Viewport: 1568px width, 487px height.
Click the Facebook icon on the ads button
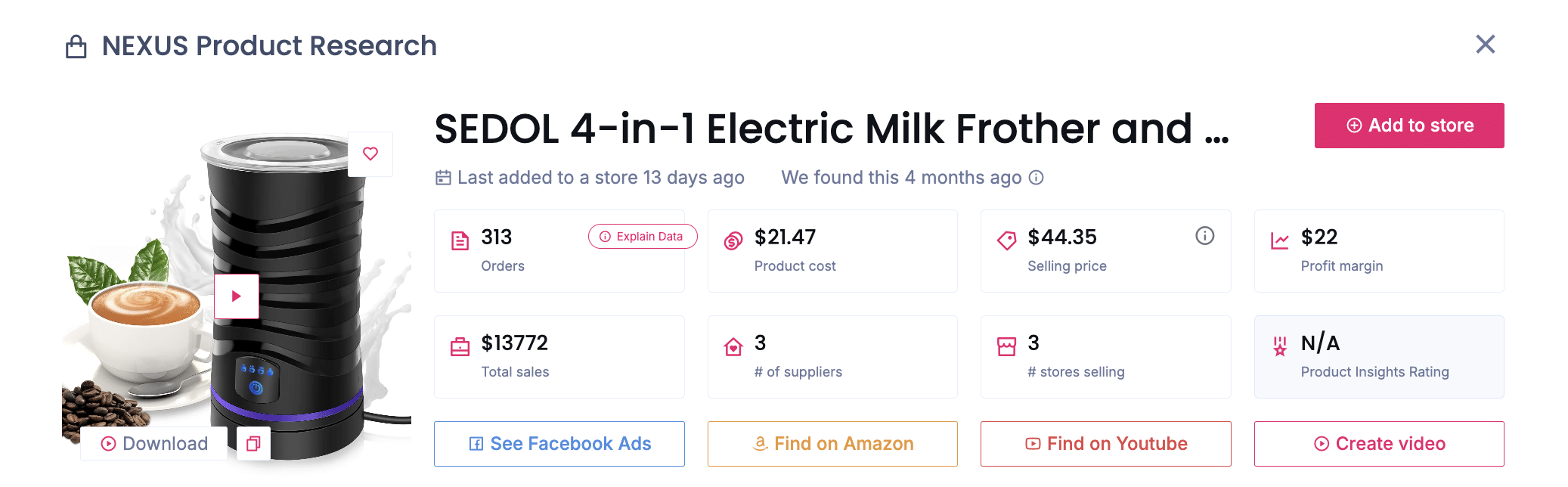(476, 444)
